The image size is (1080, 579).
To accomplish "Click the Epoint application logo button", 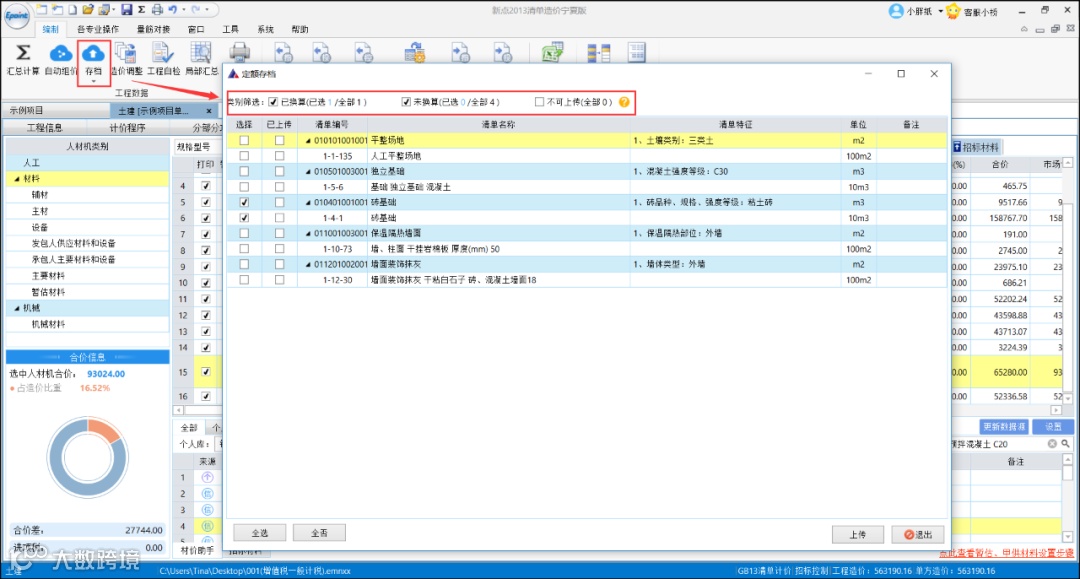I will click(17, 14).
